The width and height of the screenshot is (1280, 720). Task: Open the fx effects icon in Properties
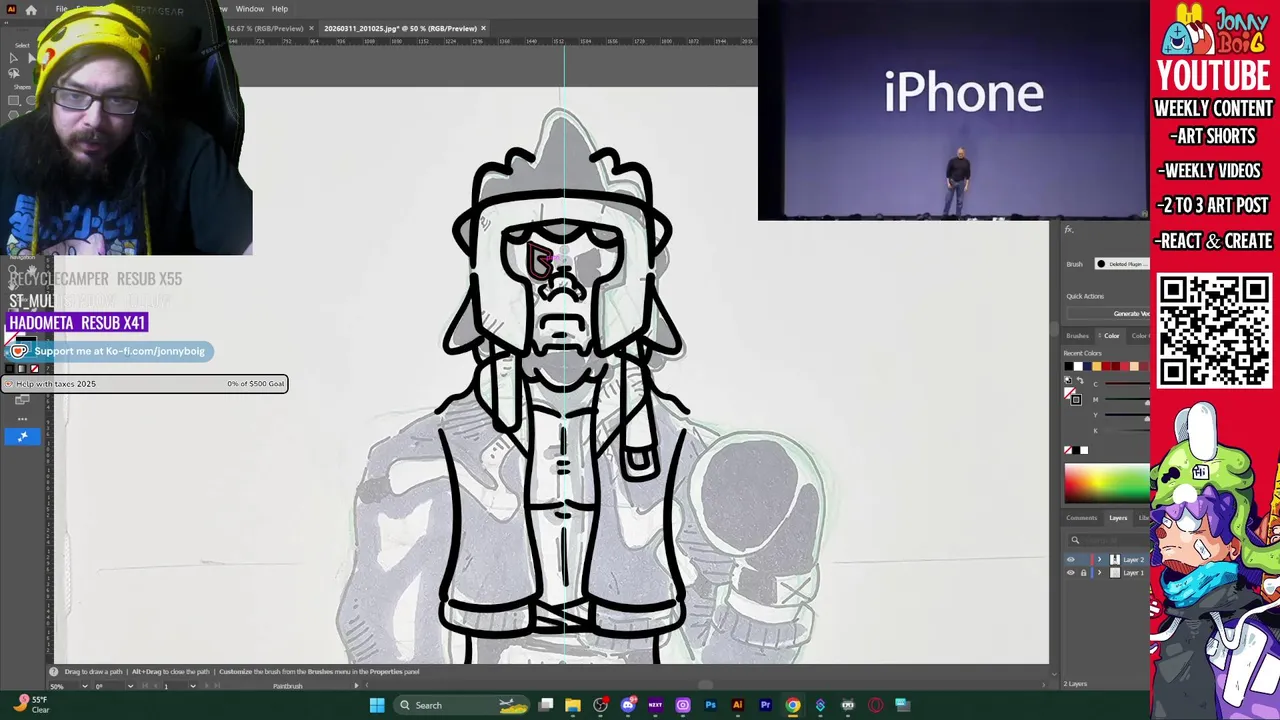pos(1069,230)
